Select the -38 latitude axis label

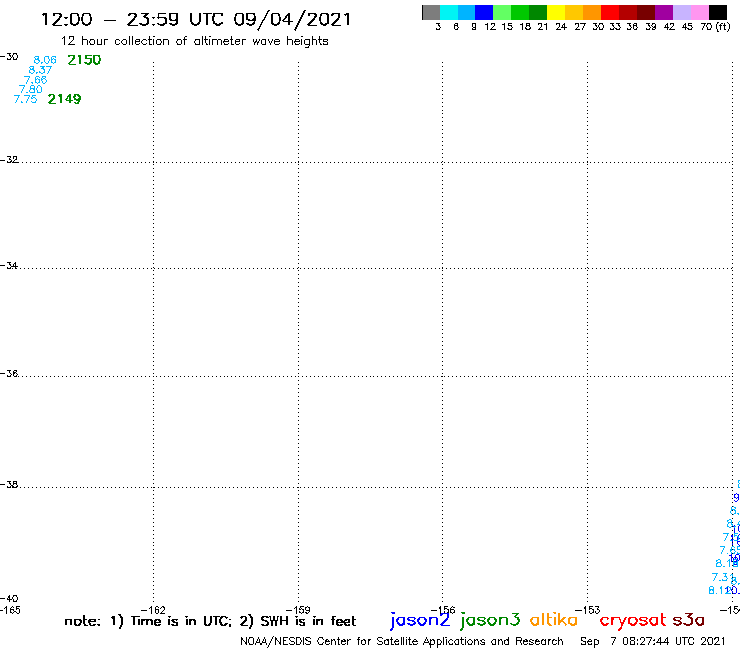pyautogui.click(x=9, y=485)
